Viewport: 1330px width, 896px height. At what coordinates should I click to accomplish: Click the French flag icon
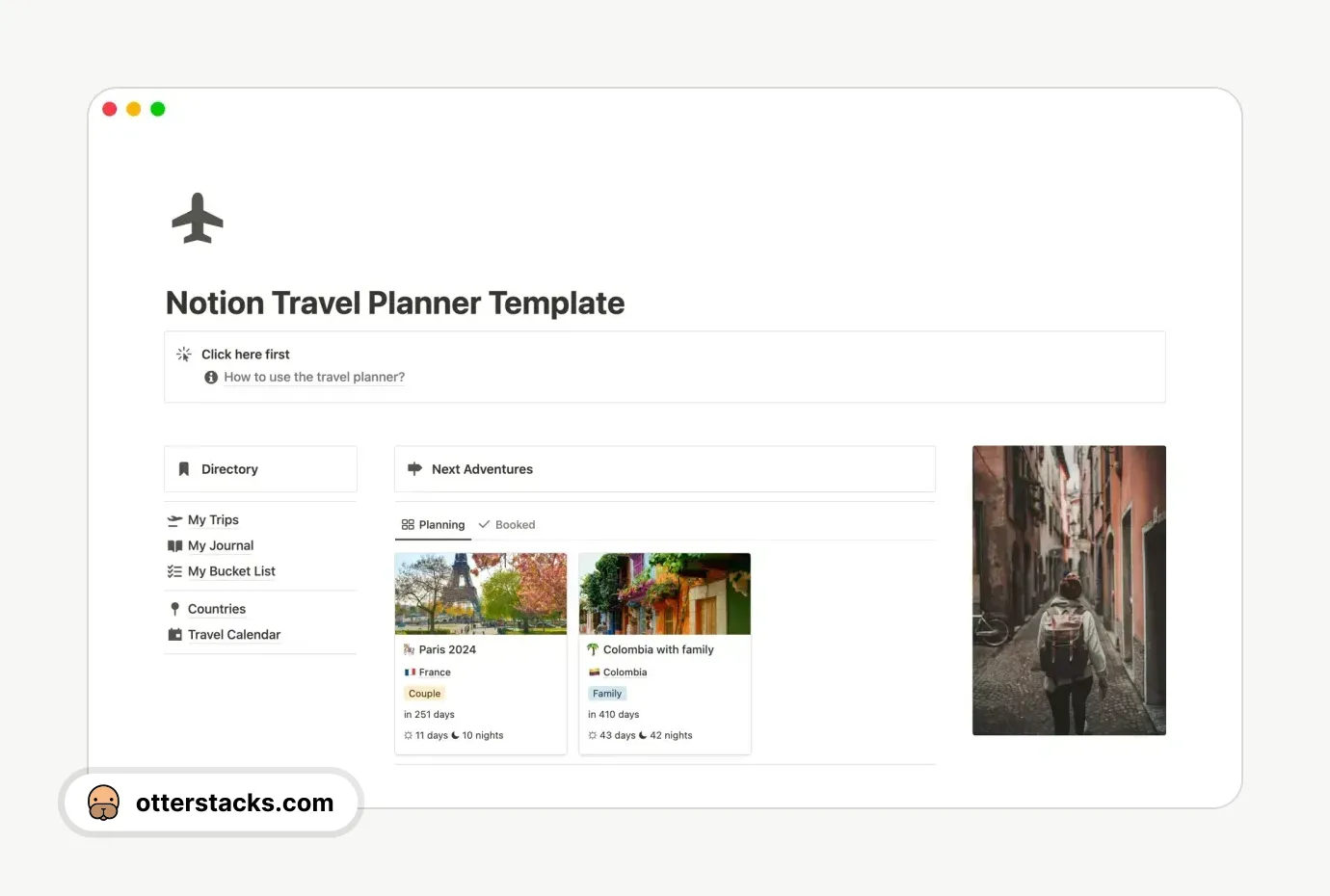coord(410,672)
